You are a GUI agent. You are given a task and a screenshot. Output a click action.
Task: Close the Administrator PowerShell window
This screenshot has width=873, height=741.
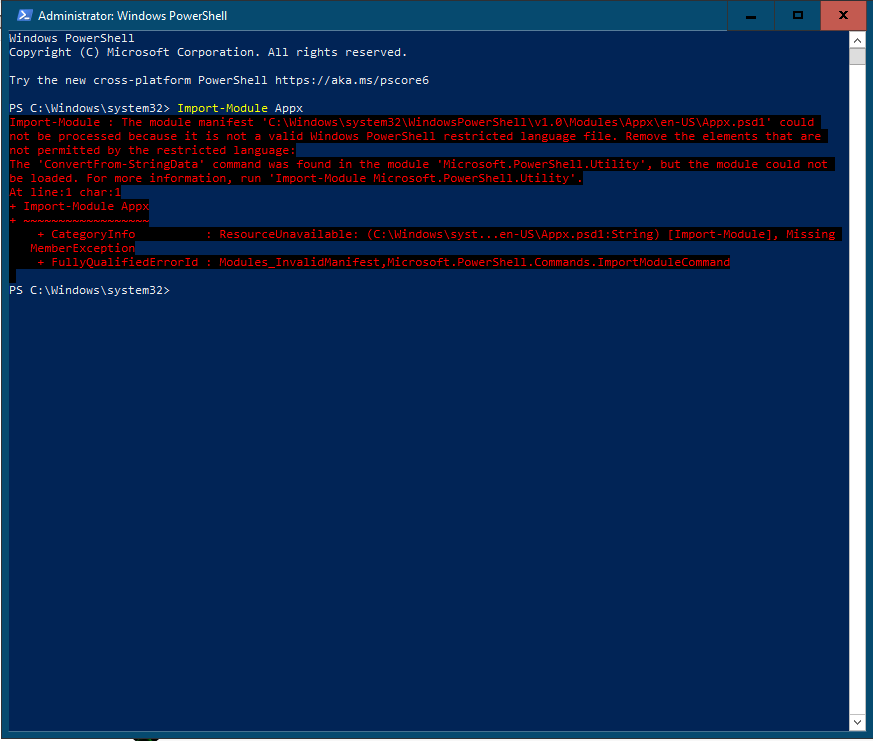click(x=843, y=16)
